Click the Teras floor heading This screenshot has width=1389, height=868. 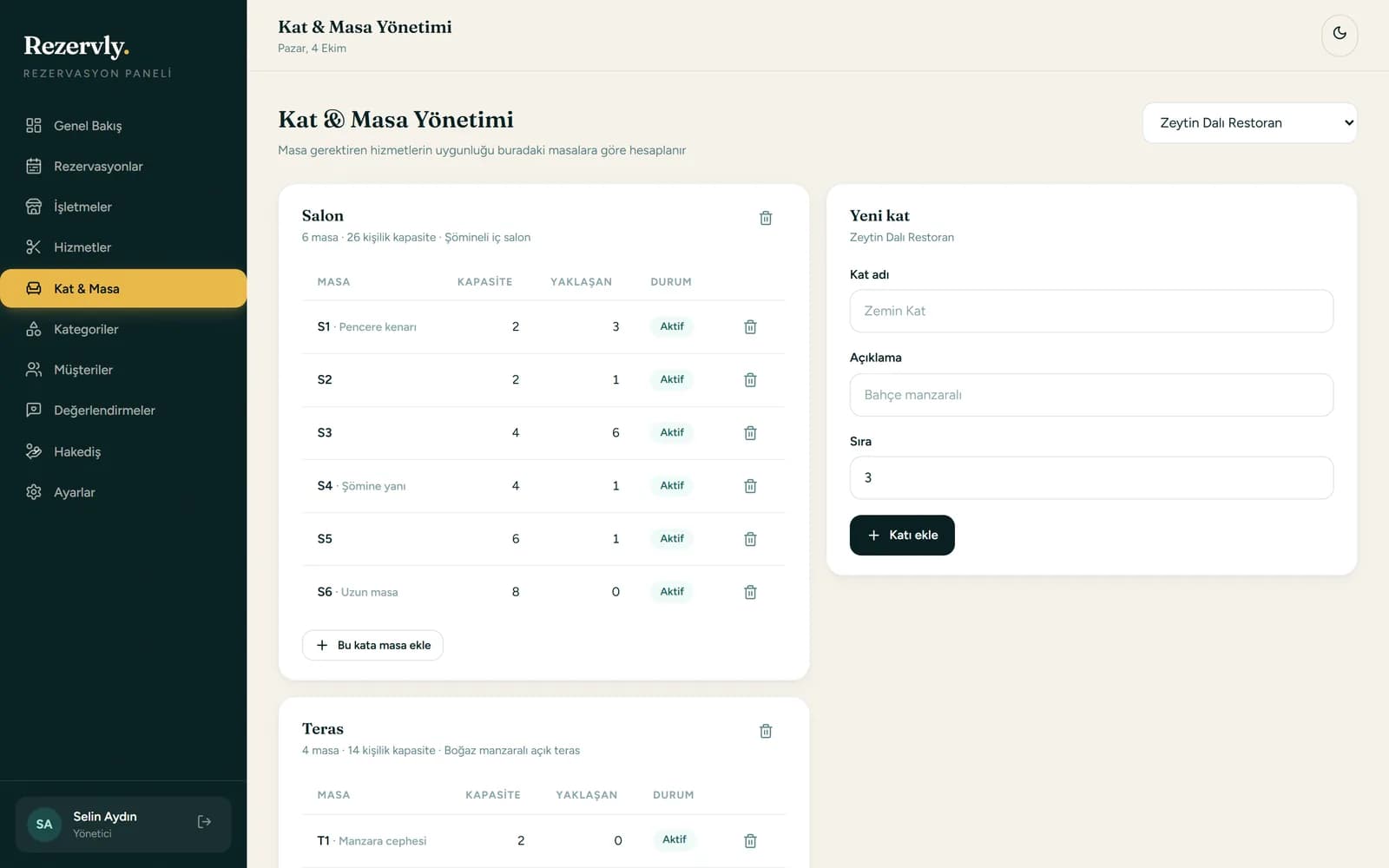tap(323, 729)
